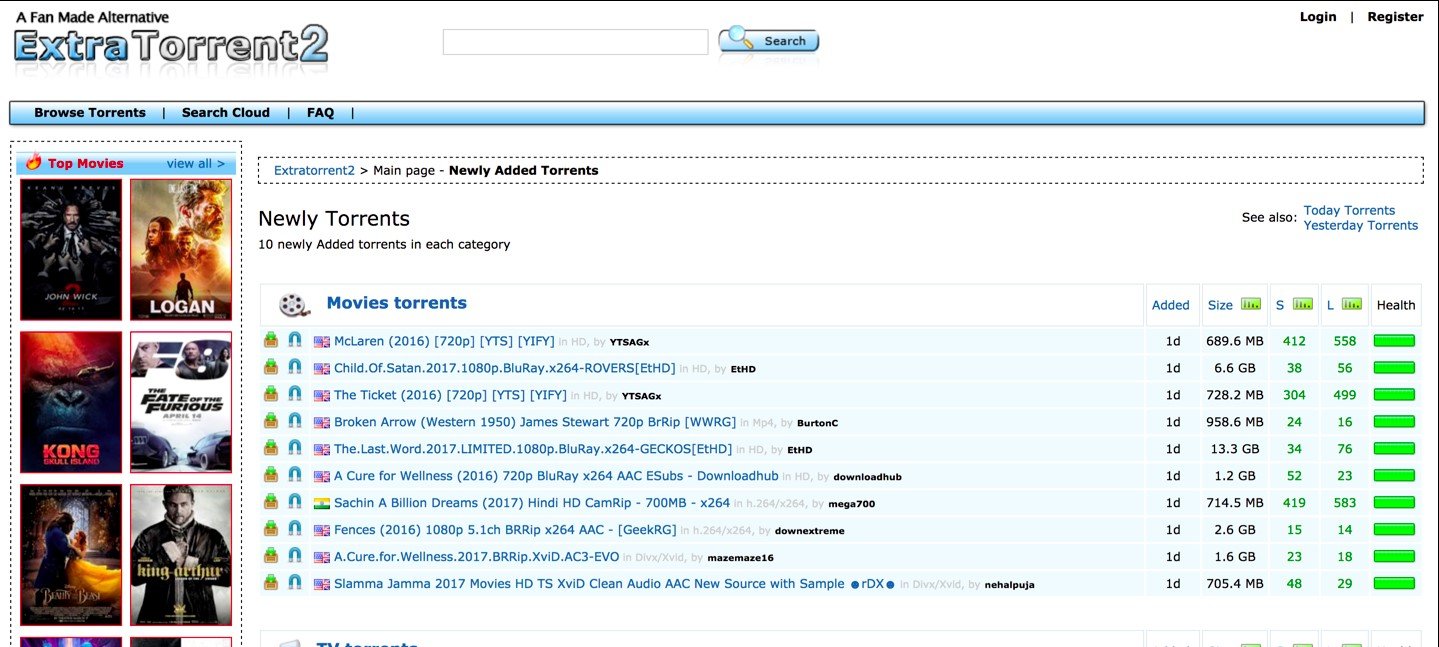Open magnet link for The.Last.Word.2017
This screenshot has height=647, width=1439.
(295, 448)
